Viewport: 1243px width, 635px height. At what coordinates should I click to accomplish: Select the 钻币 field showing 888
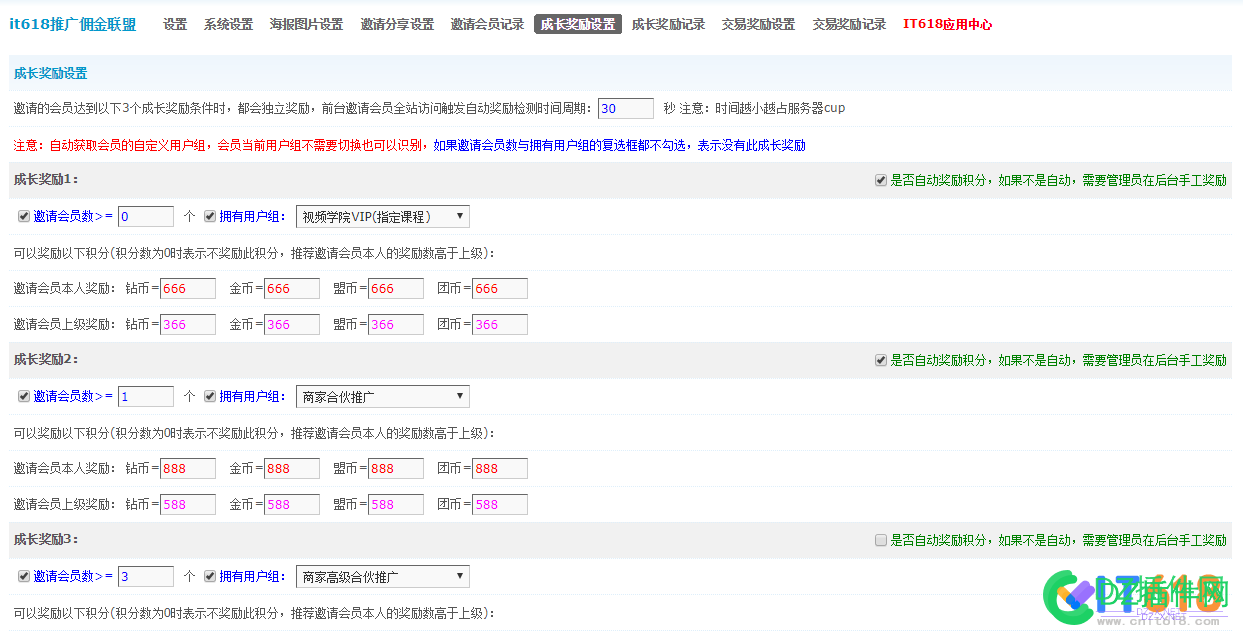[x=188, y=467]
